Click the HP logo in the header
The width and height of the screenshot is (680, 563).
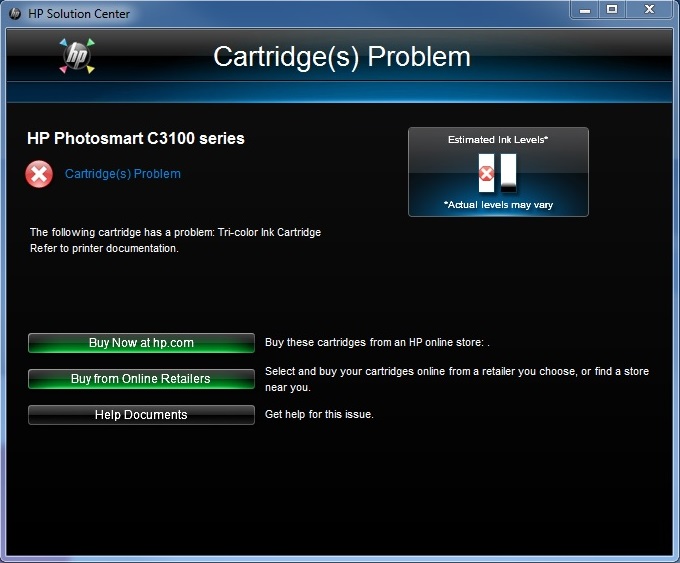[x=77, y=56]
